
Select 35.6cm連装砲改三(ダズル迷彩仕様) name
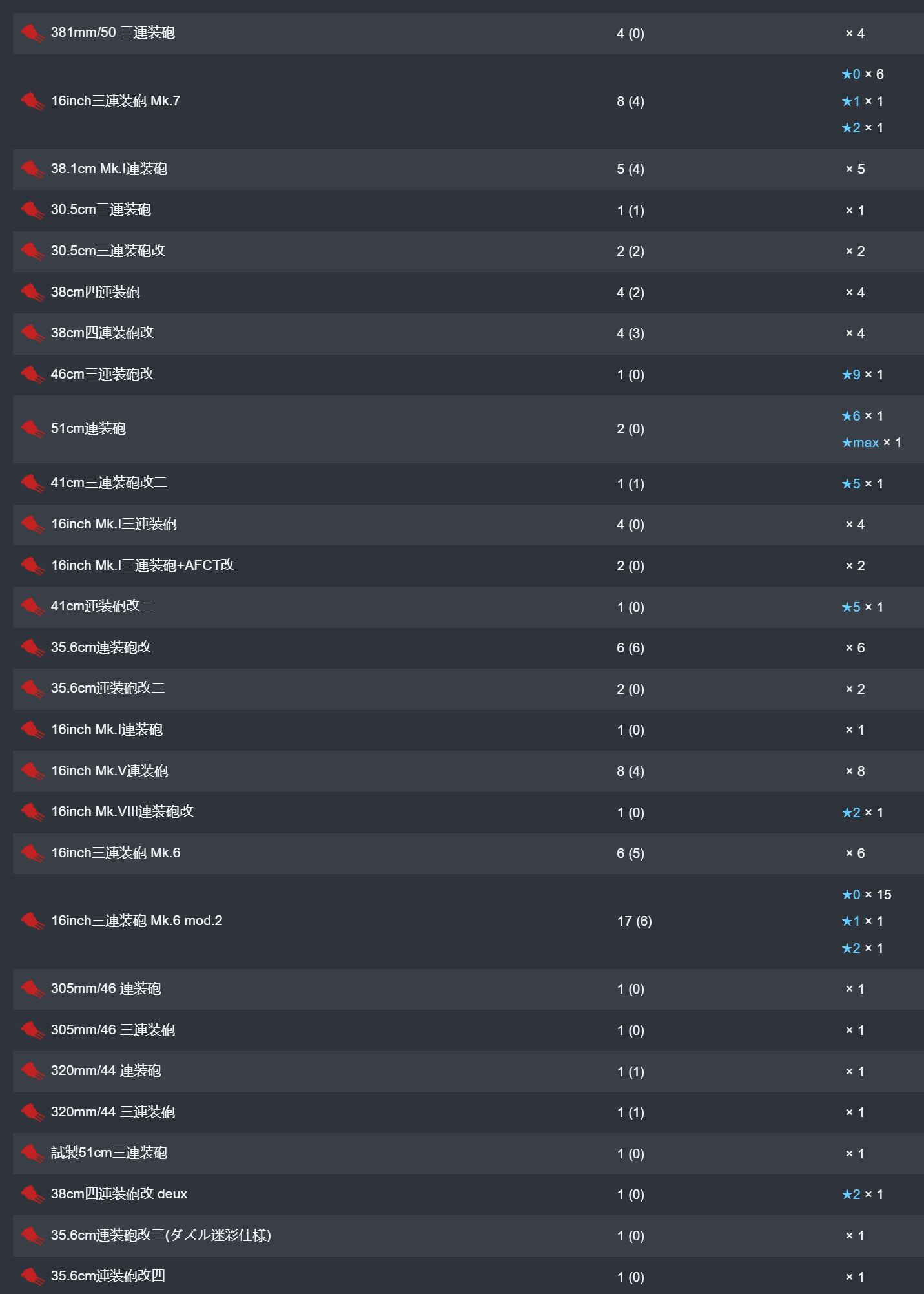161,1235
